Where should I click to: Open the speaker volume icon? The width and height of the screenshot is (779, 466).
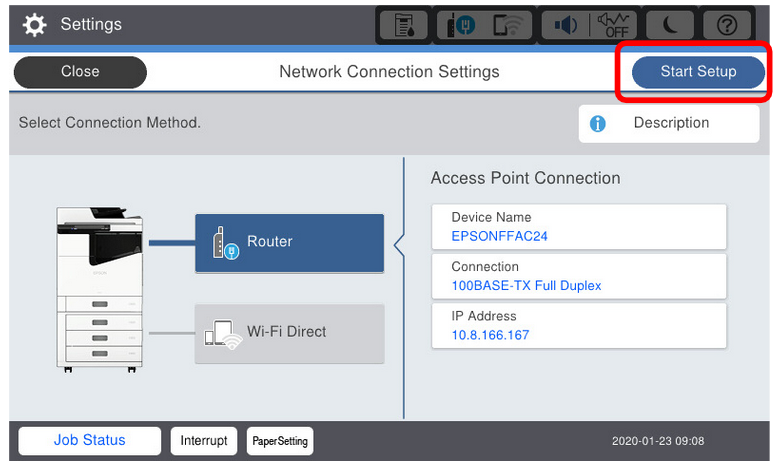point(566,25)
